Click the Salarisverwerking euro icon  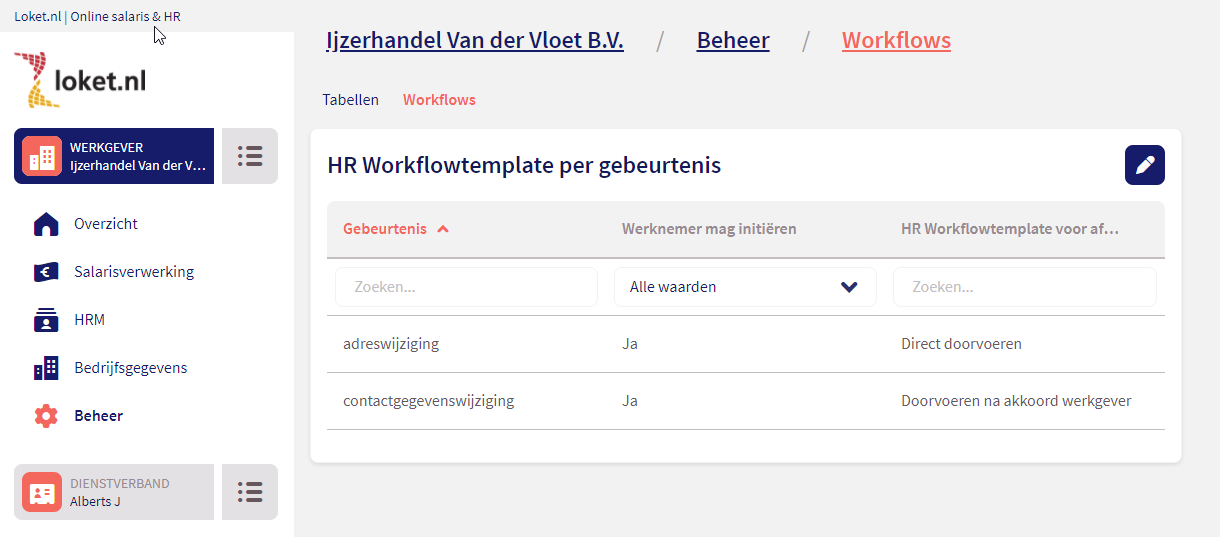[46, 272]
